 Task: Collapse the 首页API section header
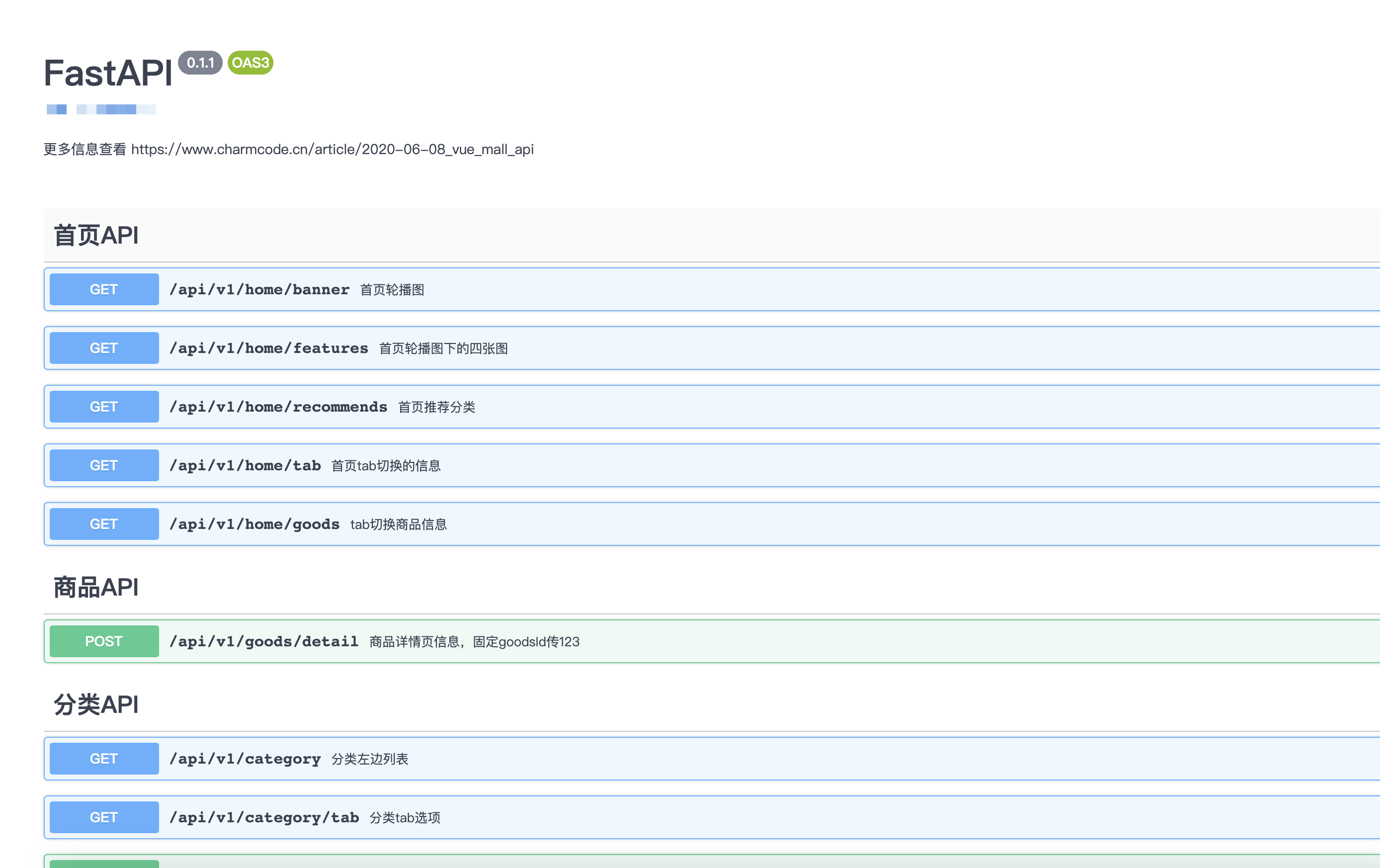tap(96, 236)
